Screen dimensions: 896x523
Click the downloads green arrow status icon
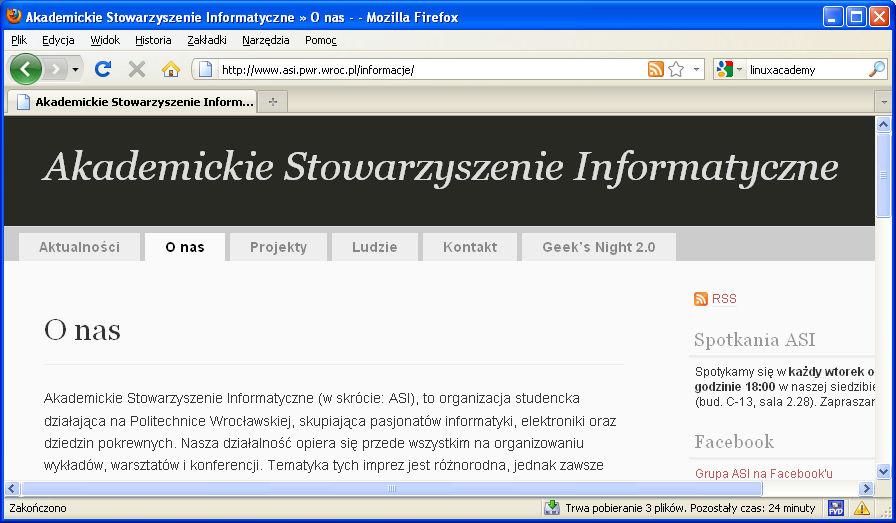click(x=552, y=508)
